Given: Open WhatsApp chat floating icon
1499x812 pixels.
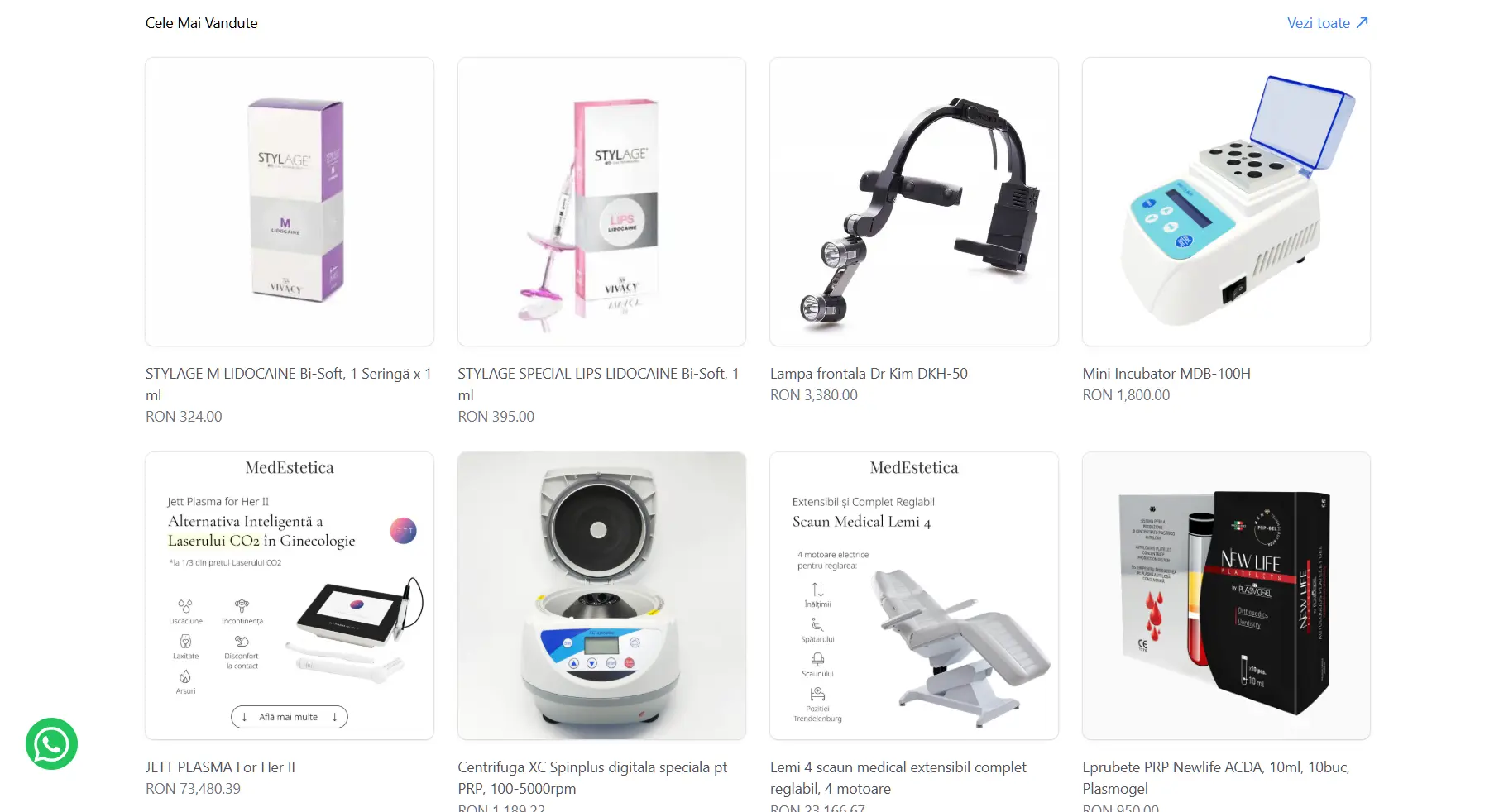Looking at the screenshot, I should tap(51, 743).
